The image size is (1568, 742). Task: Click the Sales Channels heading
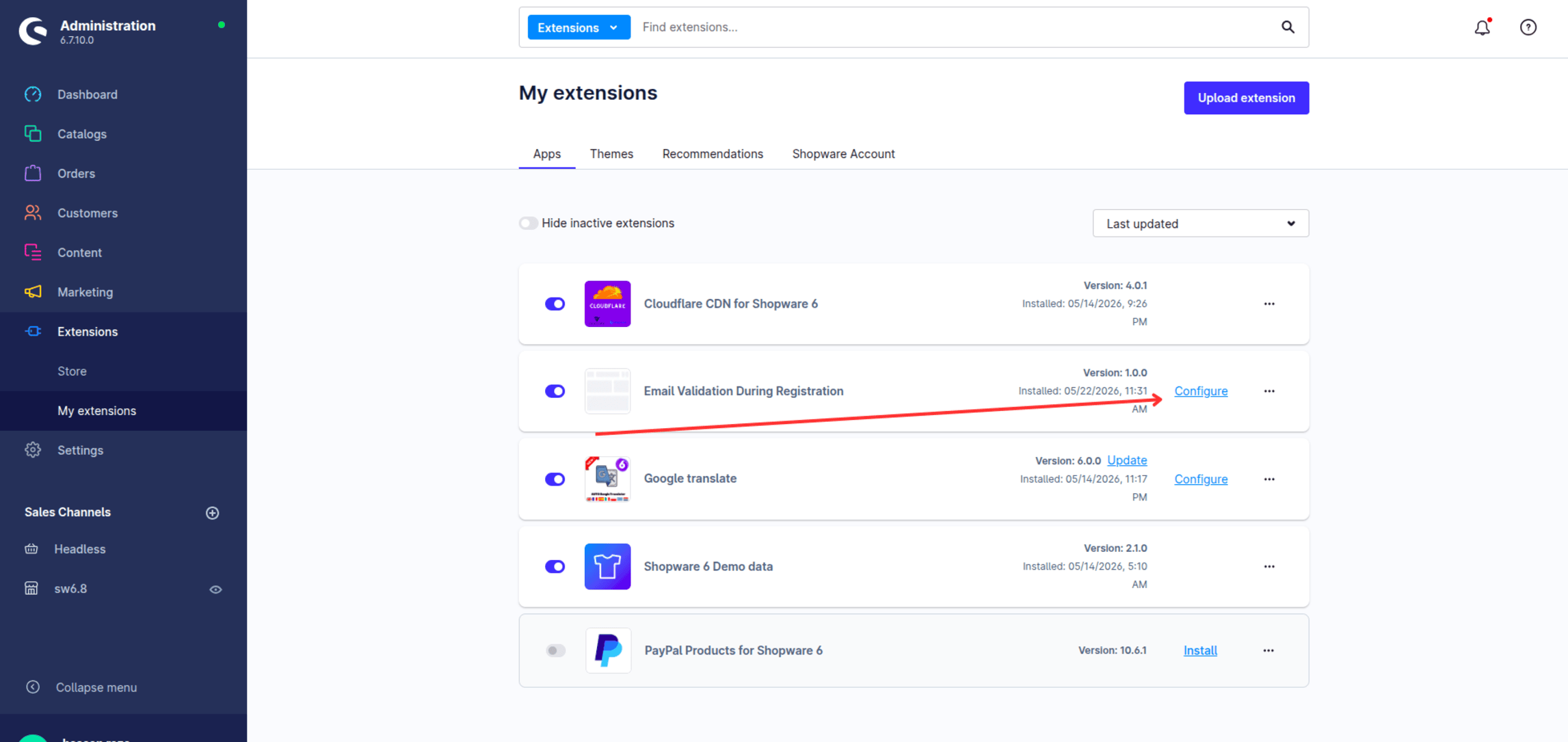[x=68, y=512]
